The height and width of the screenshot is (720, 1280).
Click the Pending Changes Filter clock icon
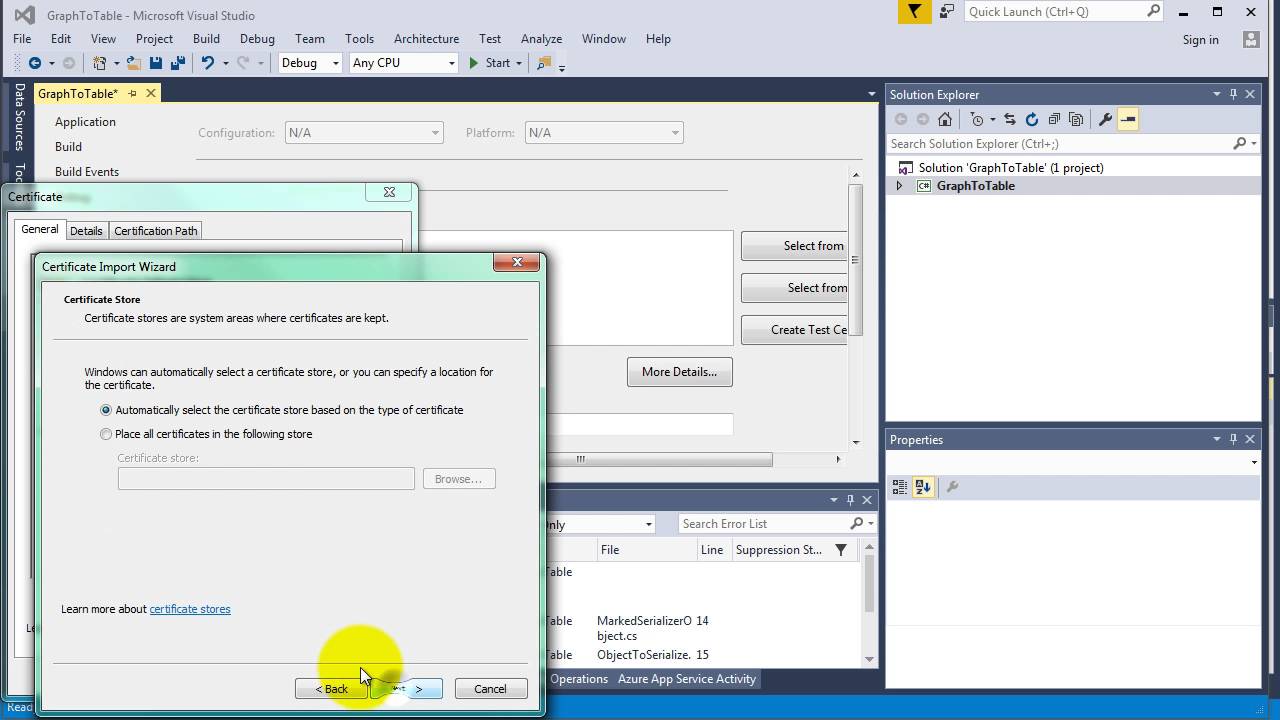(x=977, y=119)
